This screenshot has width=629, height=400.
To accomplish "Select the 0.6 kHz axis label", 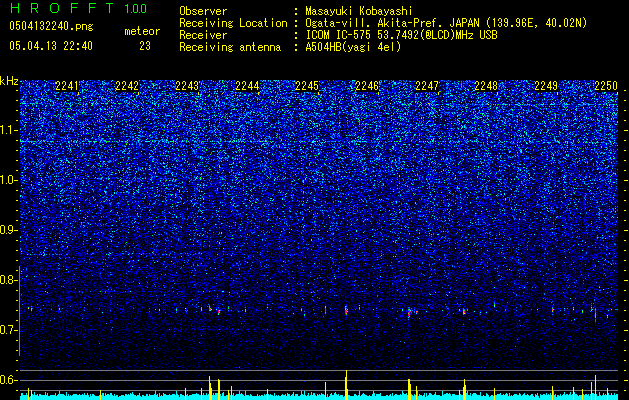I will point(8,380).
